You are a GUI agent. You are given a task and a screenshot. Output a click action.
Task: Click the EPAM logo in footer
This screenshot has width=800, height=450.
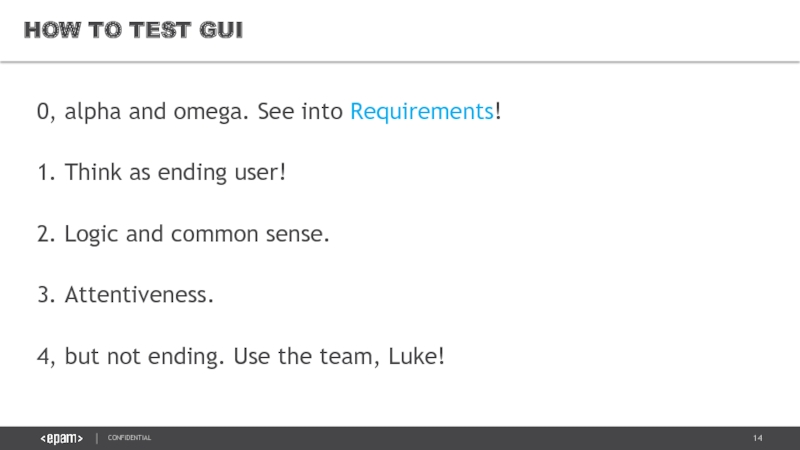61,439
